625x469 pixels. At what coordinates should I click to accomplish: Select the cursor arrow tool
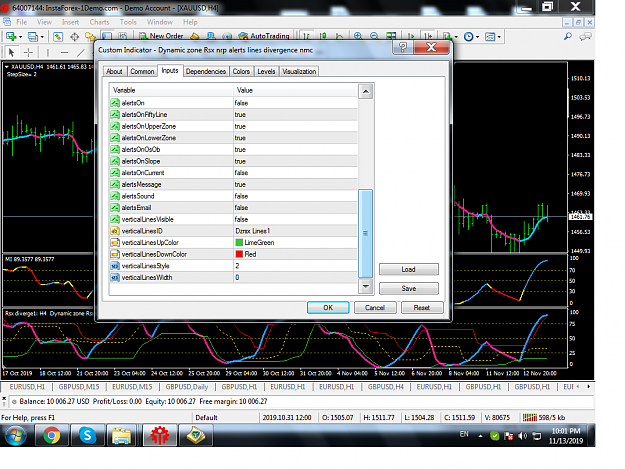(x=11, y=52)
